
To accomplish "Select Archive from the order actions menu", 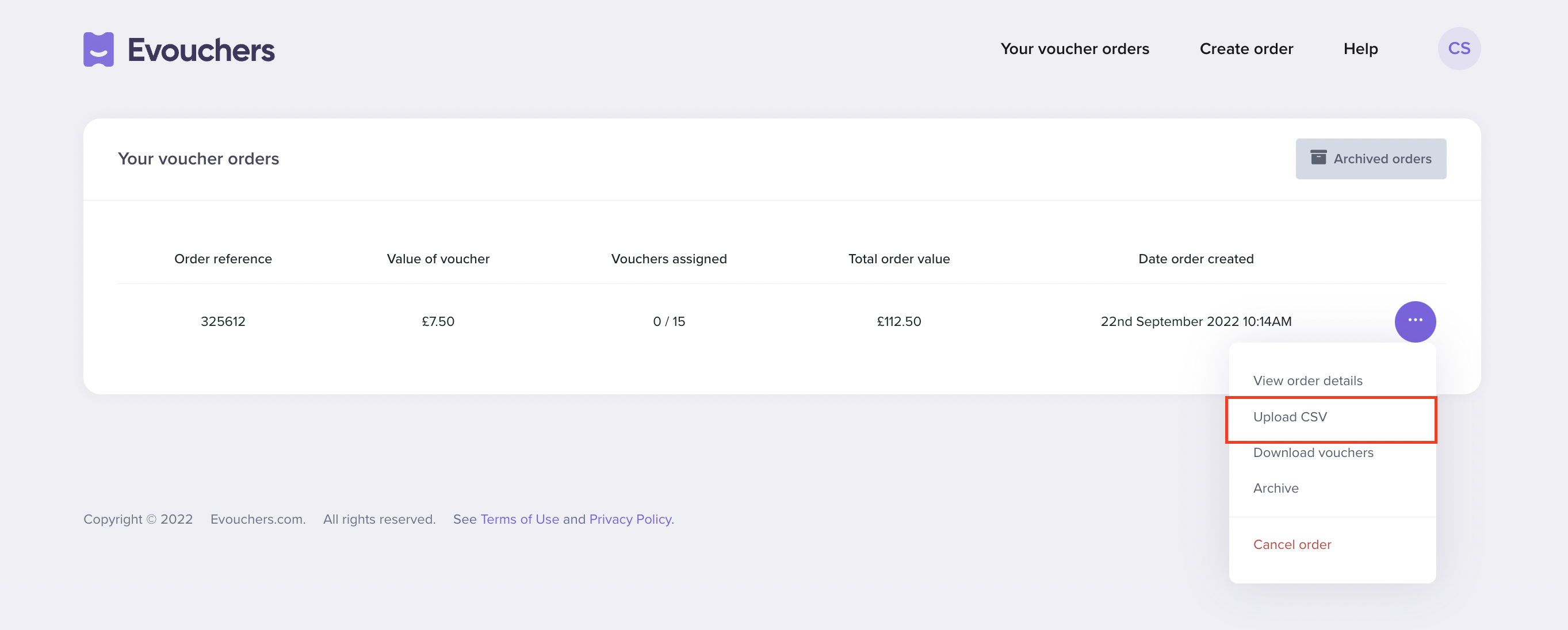I will [1276, 487].
